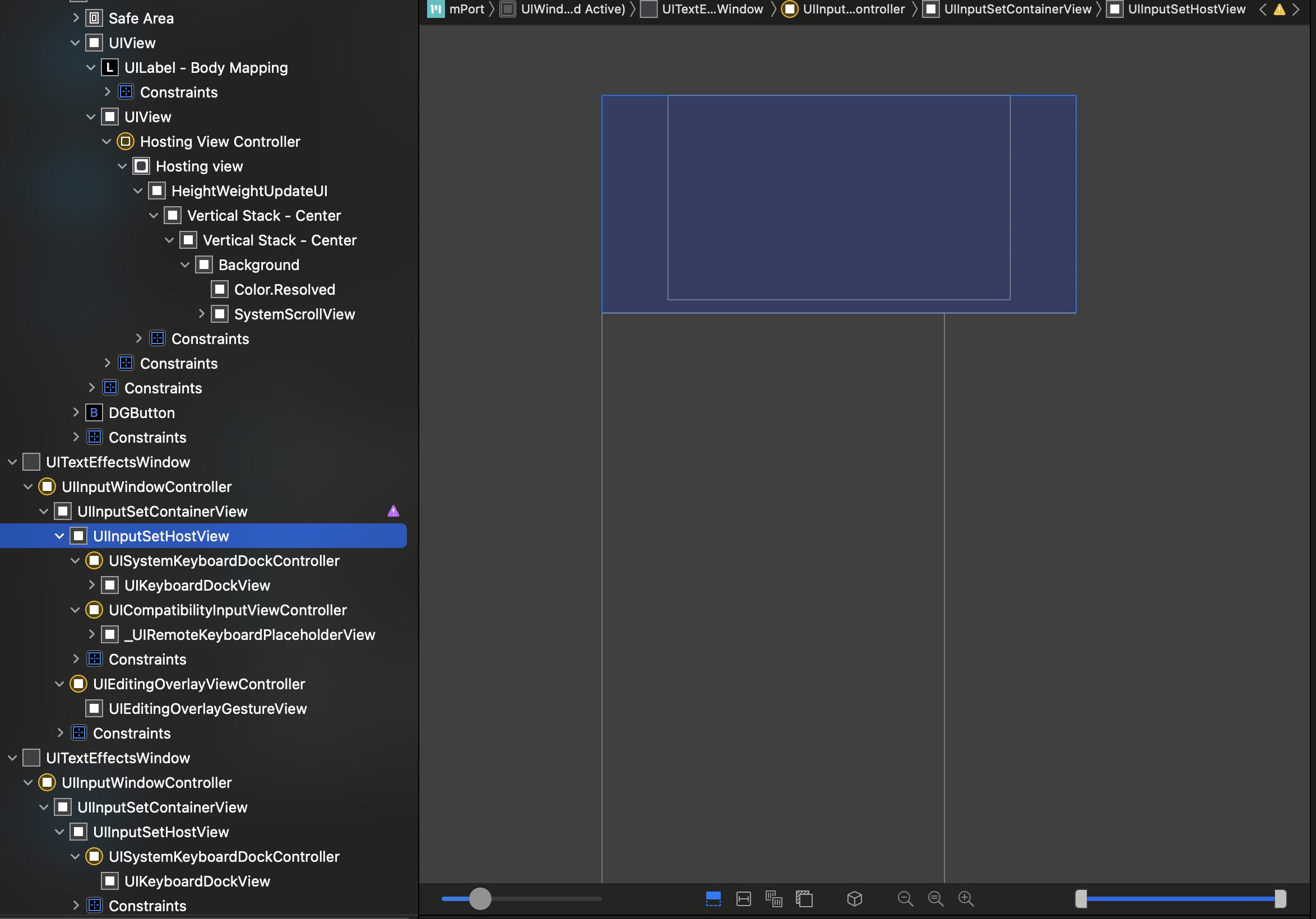Go to previous issue arrow in jump bar
This screenshot has height=919, width=1316.
point(1263,9)
